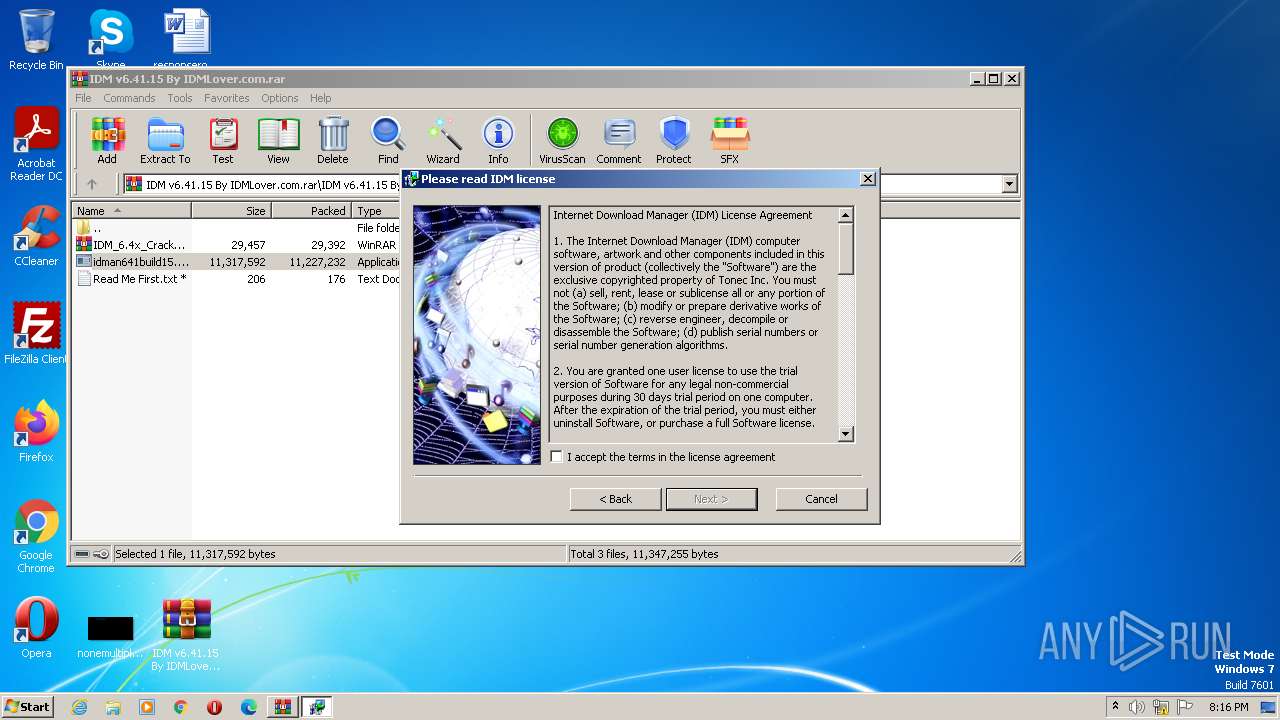Click Windows Explorer folder taskbar icon
This screenshot has height=720, width=1280.
click(113, 707)
